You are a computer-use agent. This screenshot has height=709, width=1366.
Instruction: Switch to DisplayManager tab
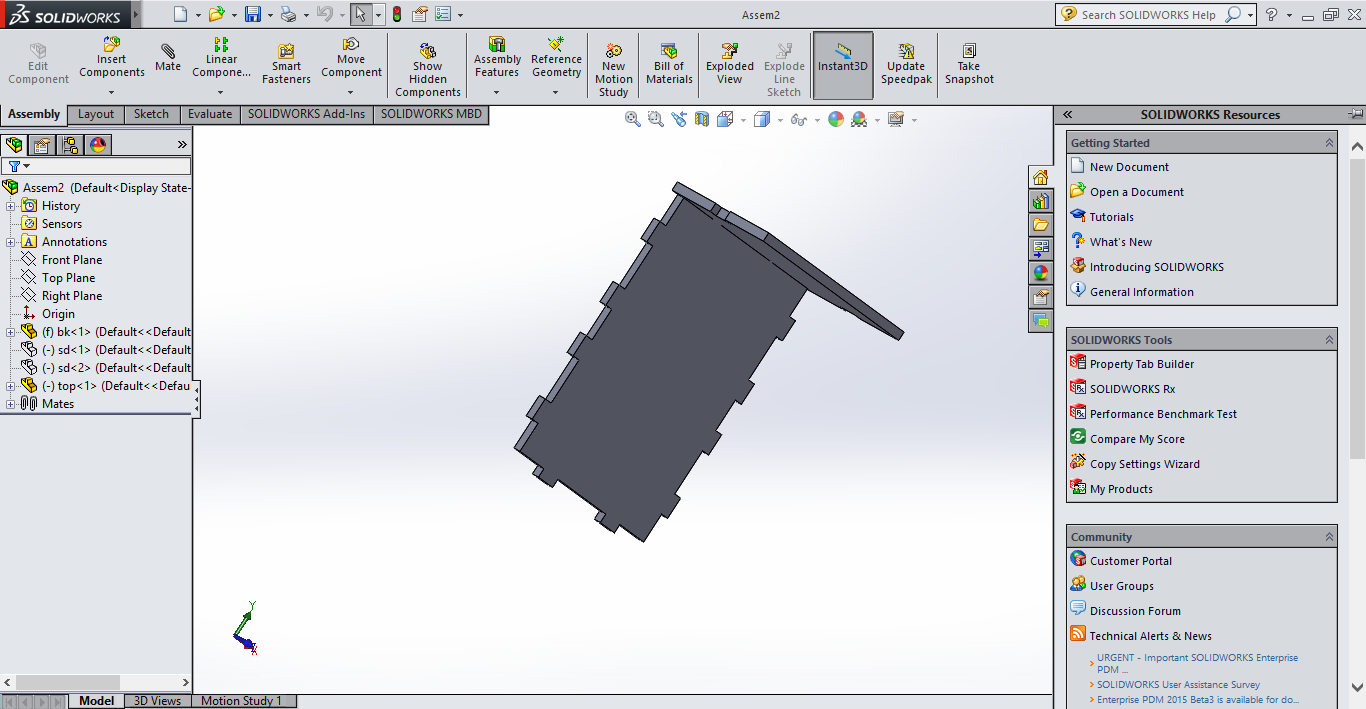pyautogui.click(x=98, y=145)
